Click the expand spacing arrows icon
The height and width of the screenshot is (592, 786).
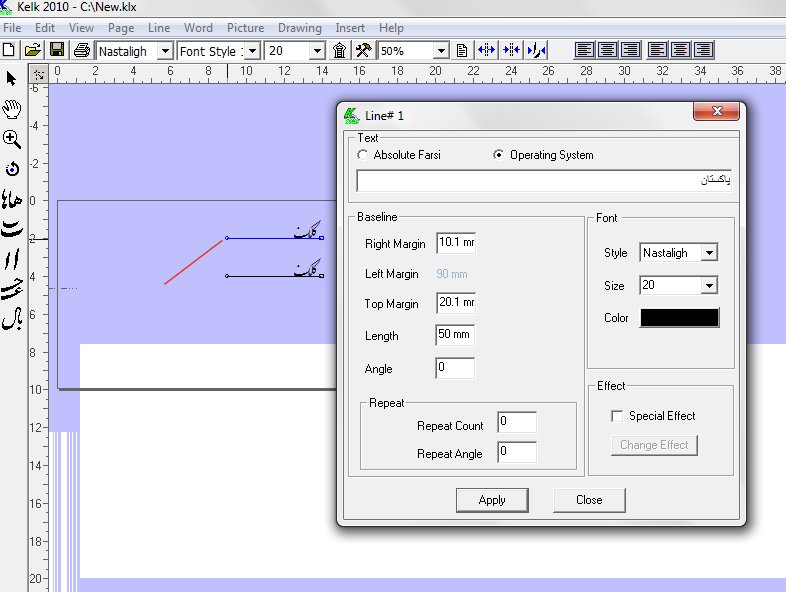[x=486, y=50]
